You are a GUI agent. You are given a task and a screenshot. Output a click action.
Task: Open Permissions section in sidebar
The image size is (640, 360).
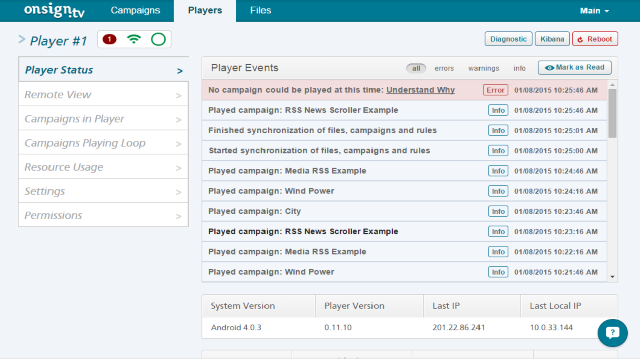point(104,215)
